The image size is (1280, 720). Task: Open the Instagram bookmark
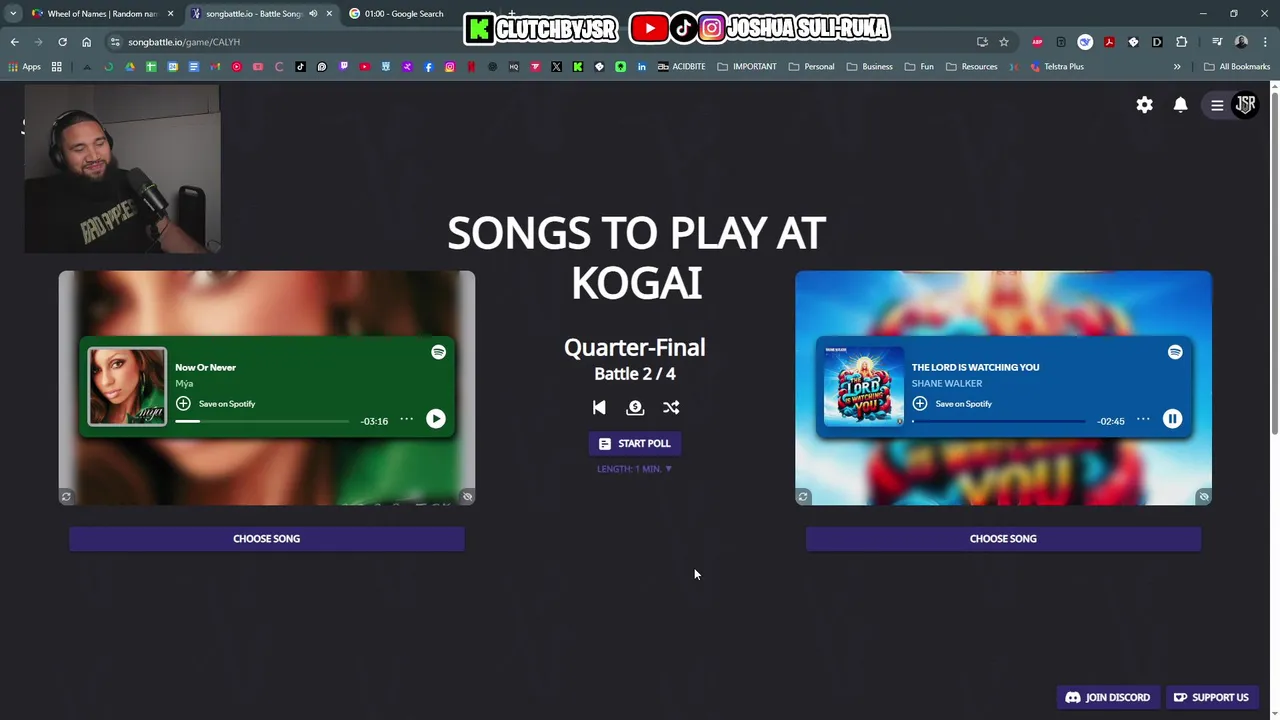coord(450,67)
